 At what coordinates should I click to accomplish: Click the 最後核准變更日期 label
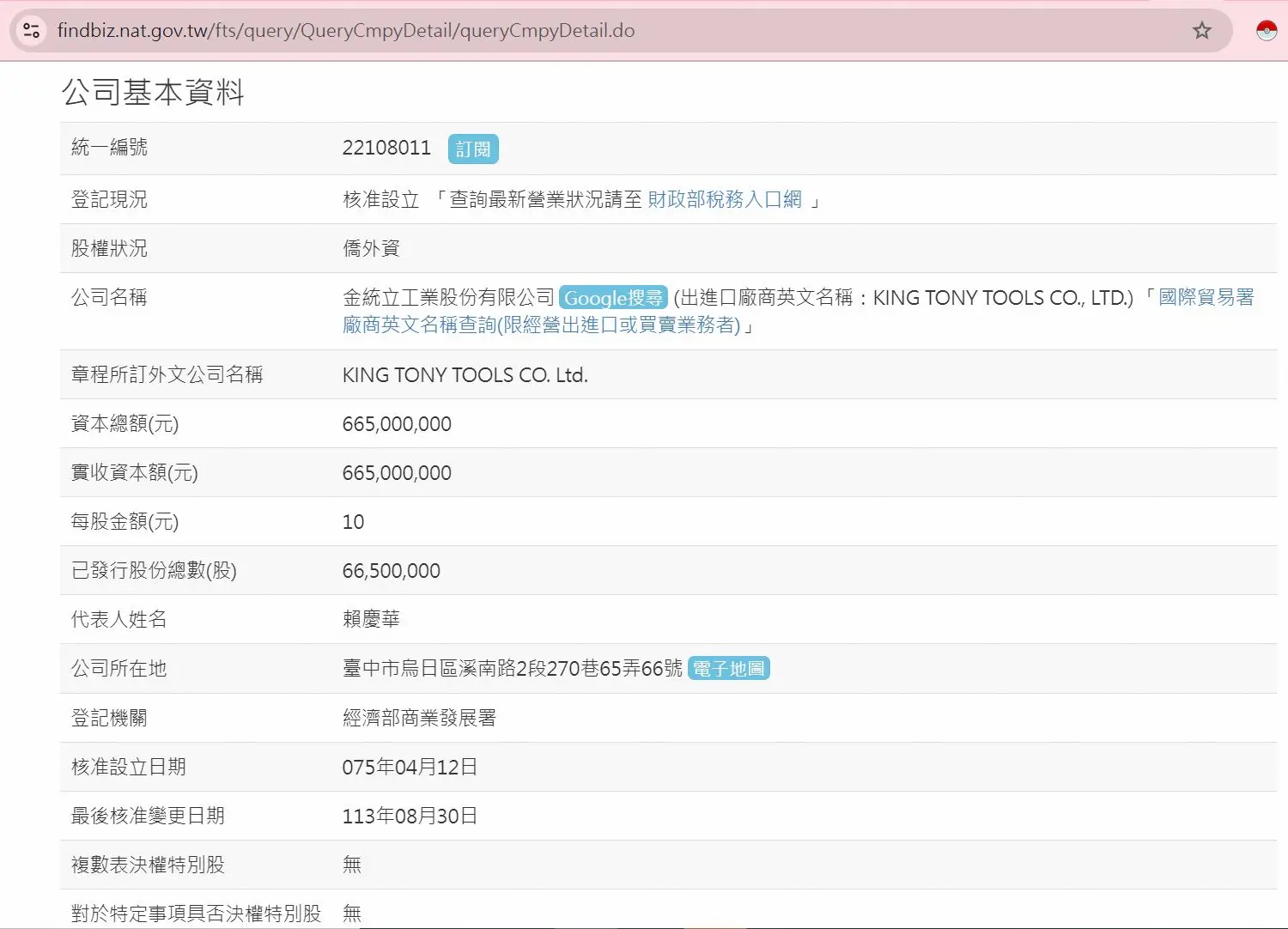click(x=148, y=816)
